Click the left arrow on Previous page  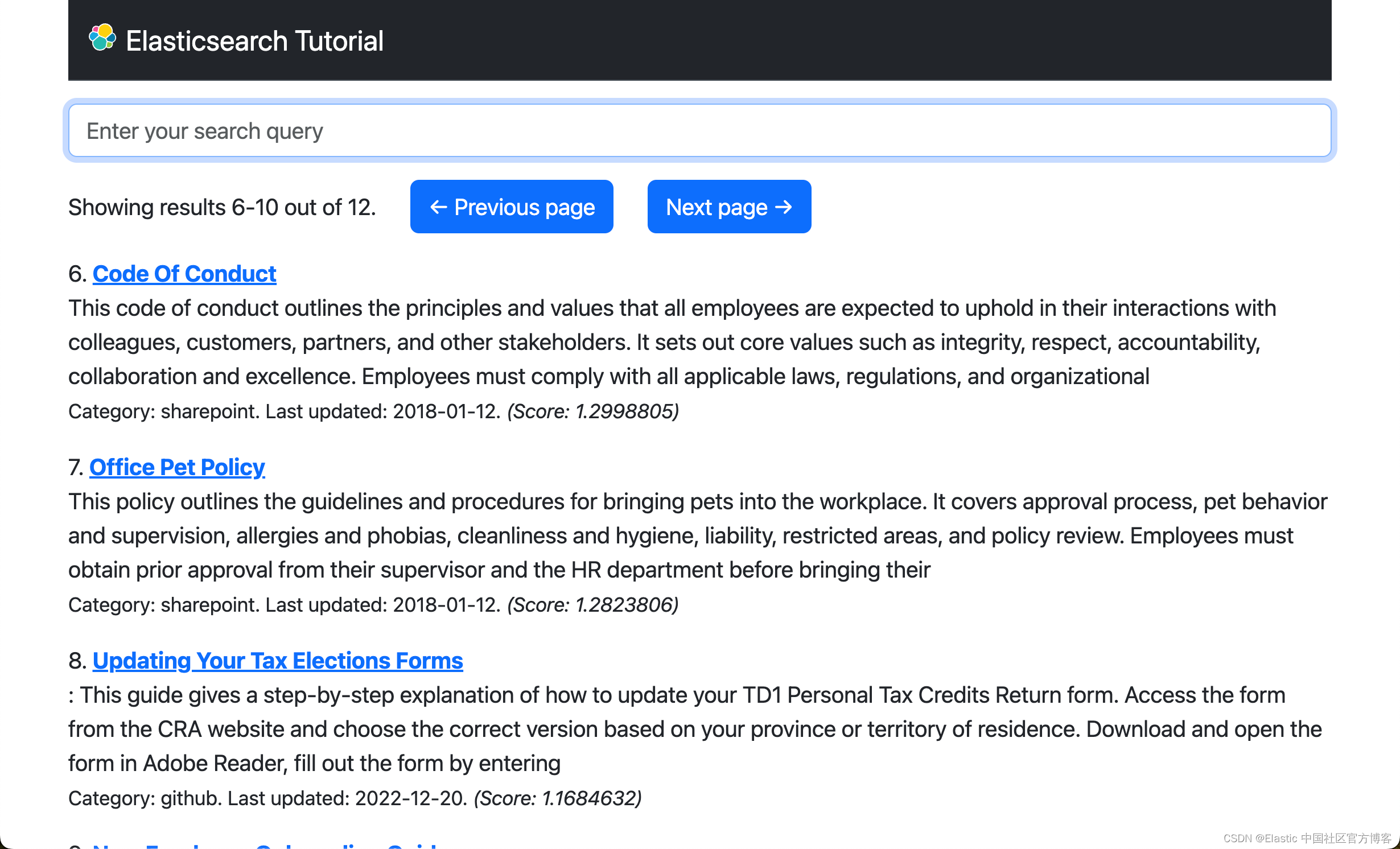coord(438,207)
